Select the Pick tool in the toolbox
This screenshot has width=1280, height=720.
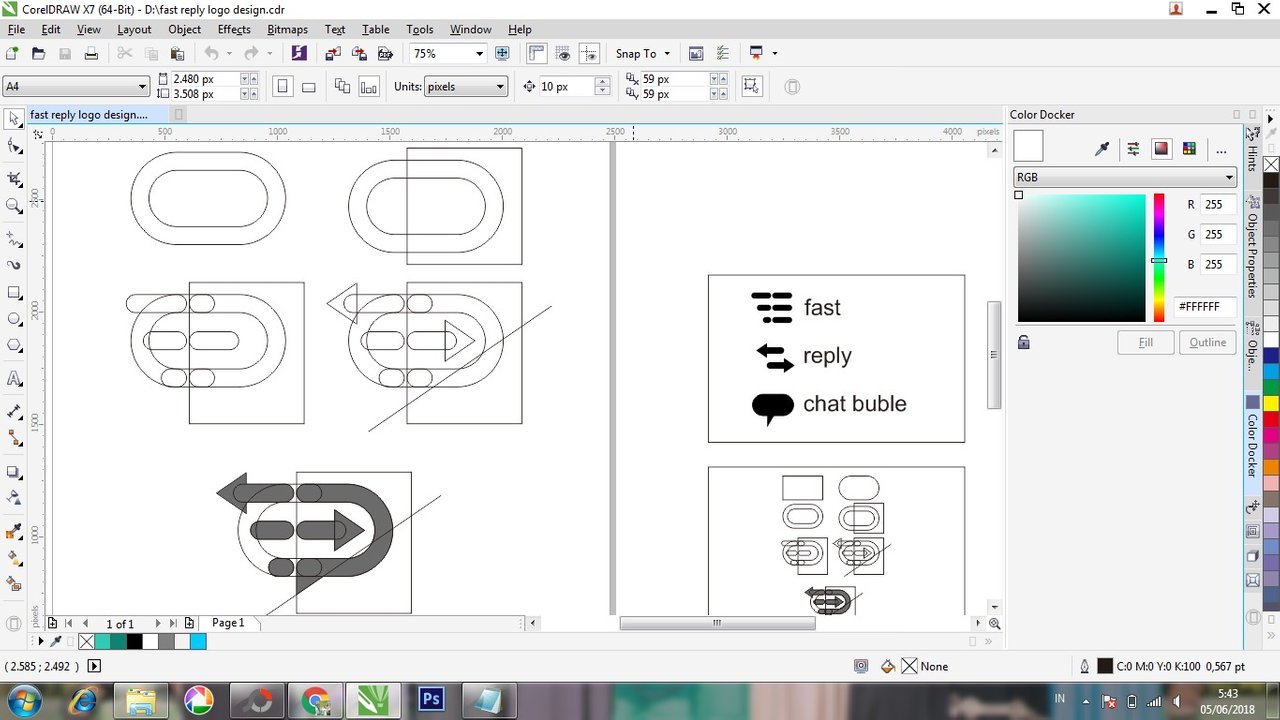point(14,119)
